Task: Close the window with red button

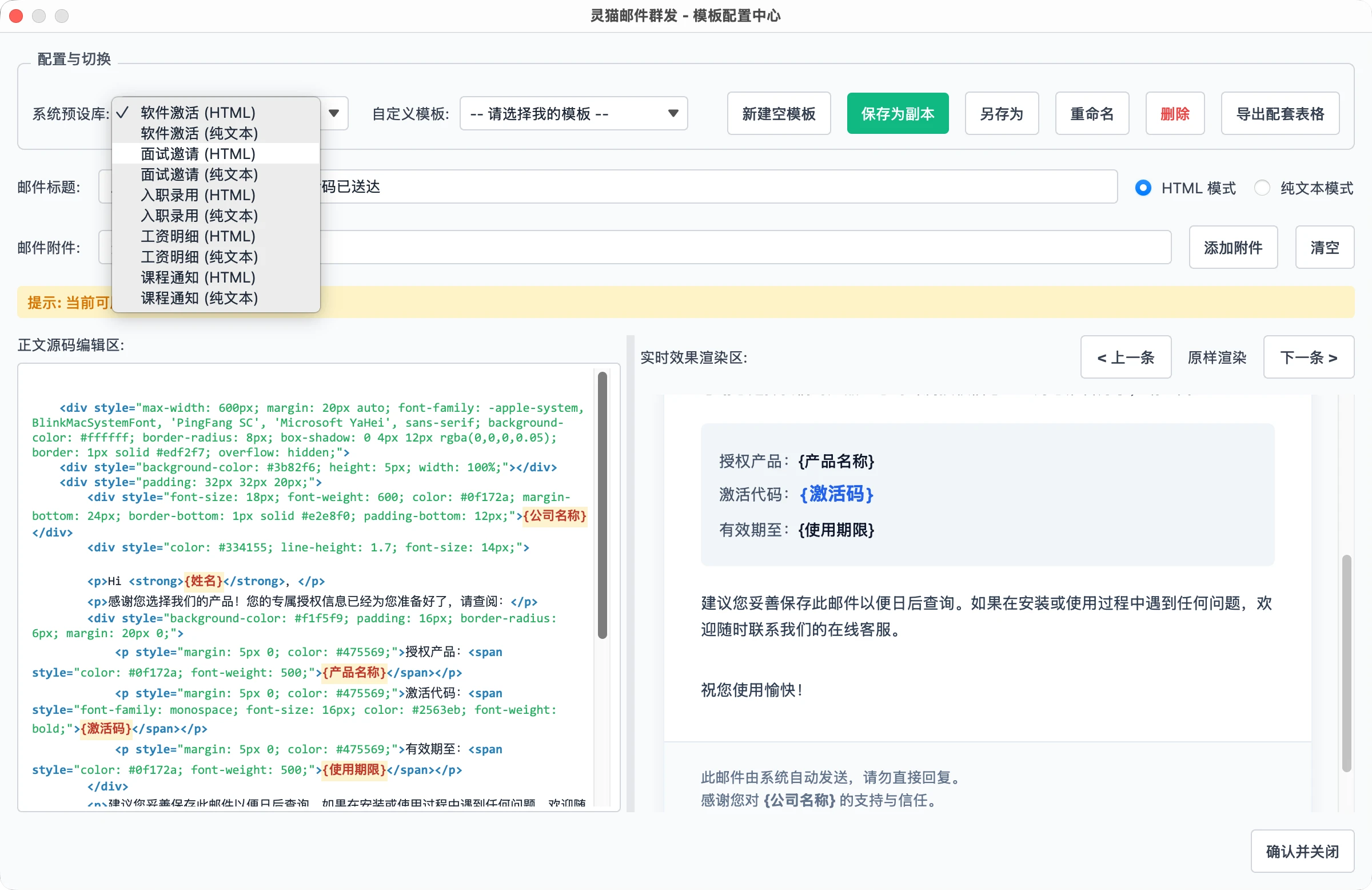Action: pos(16,15)
